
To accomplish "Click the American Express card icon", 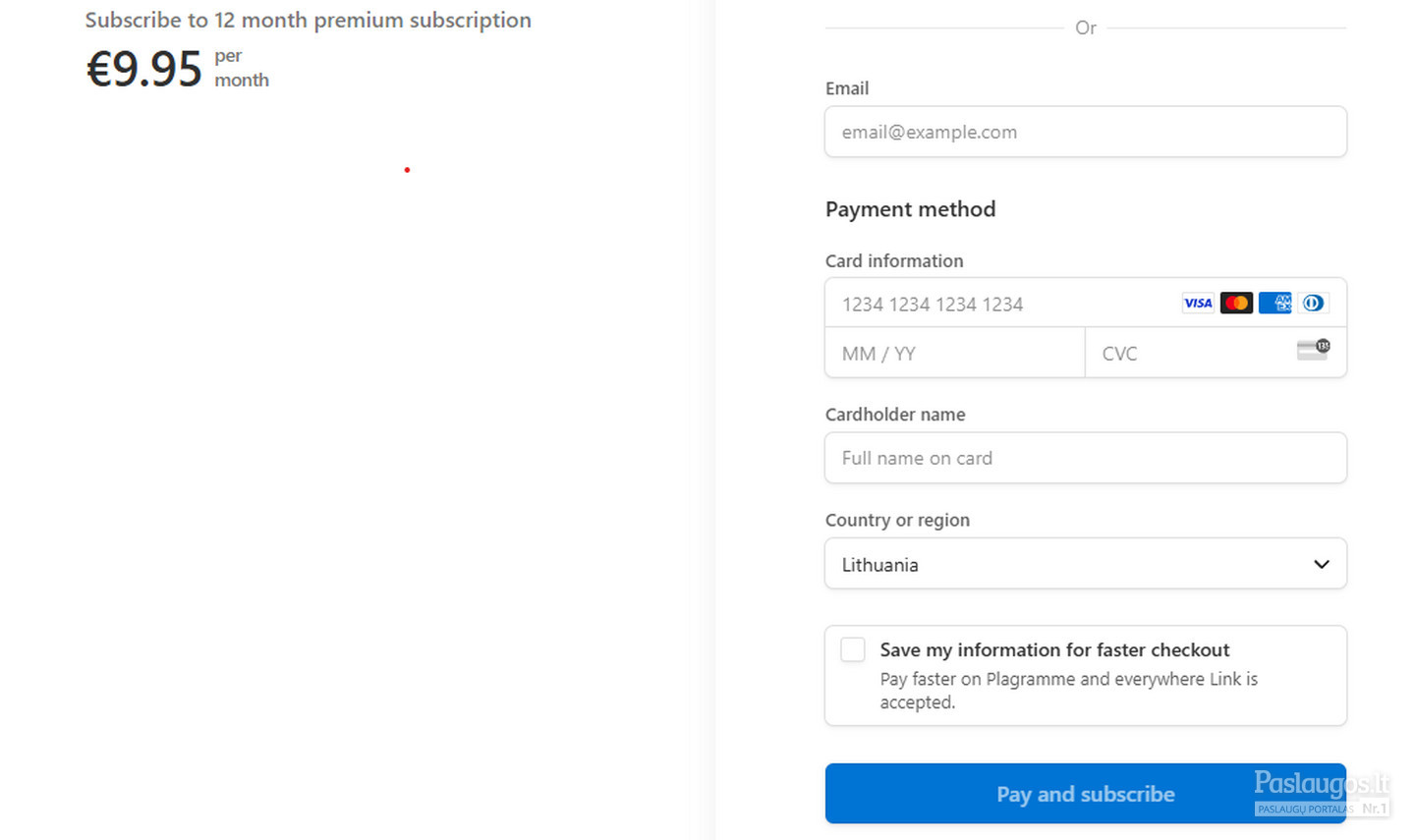I will [x=1275, y=303].
